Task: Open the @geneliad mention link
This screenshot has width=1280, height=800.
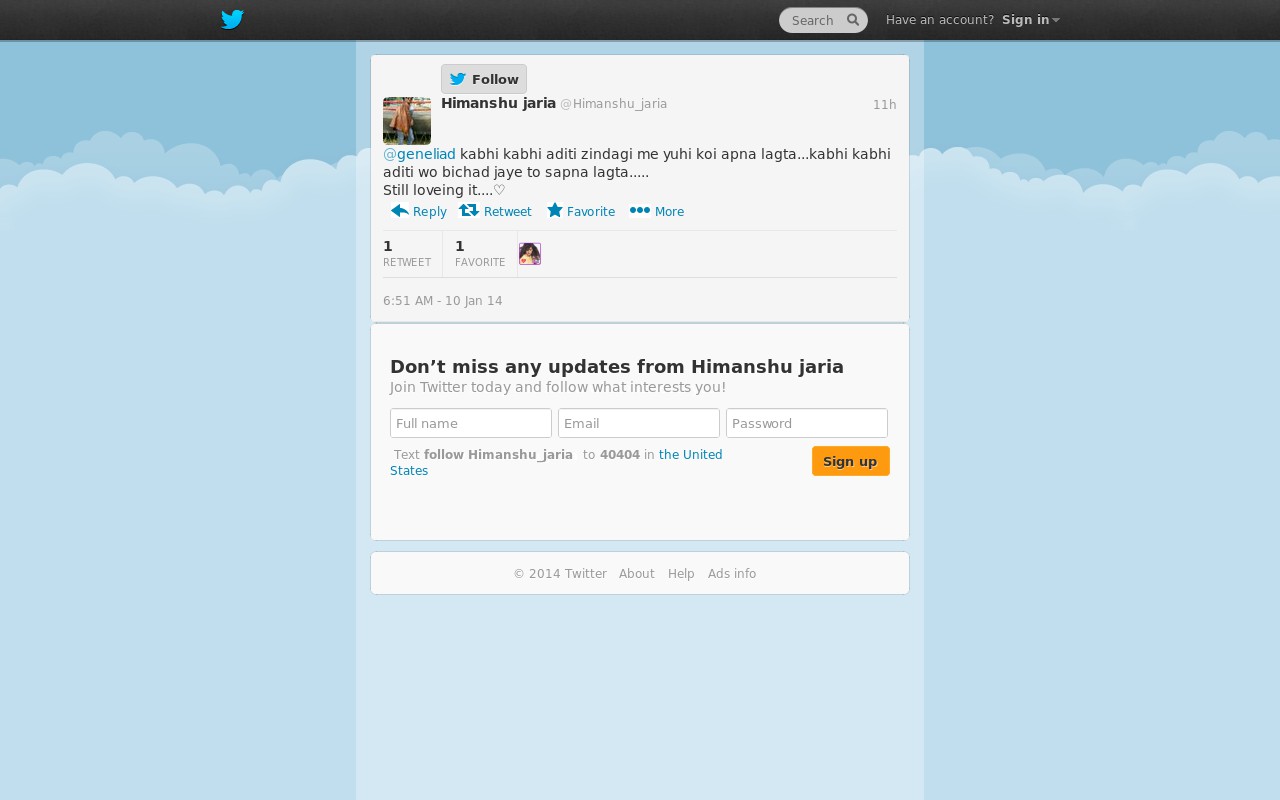Action: 419,154
